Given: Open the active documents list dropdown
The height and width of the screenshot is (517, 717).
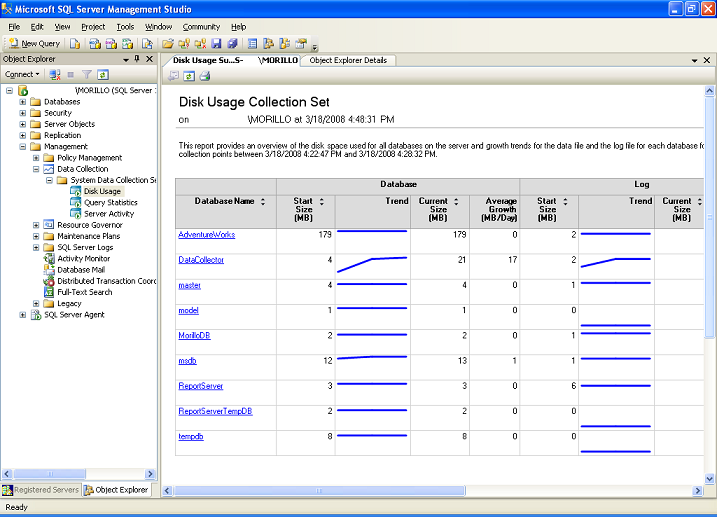Looking at the screenshot, I should pyautogui.click(x=695, y=60).
